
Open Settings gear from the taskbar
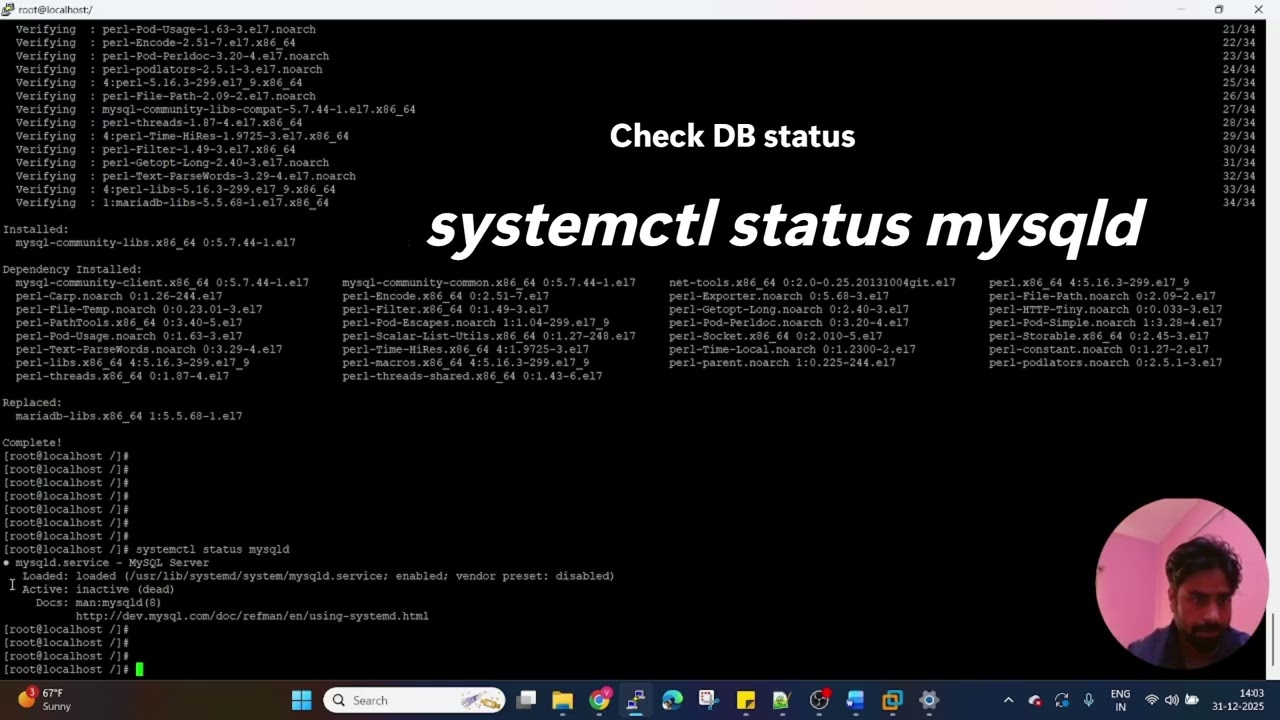pos(929,700)
